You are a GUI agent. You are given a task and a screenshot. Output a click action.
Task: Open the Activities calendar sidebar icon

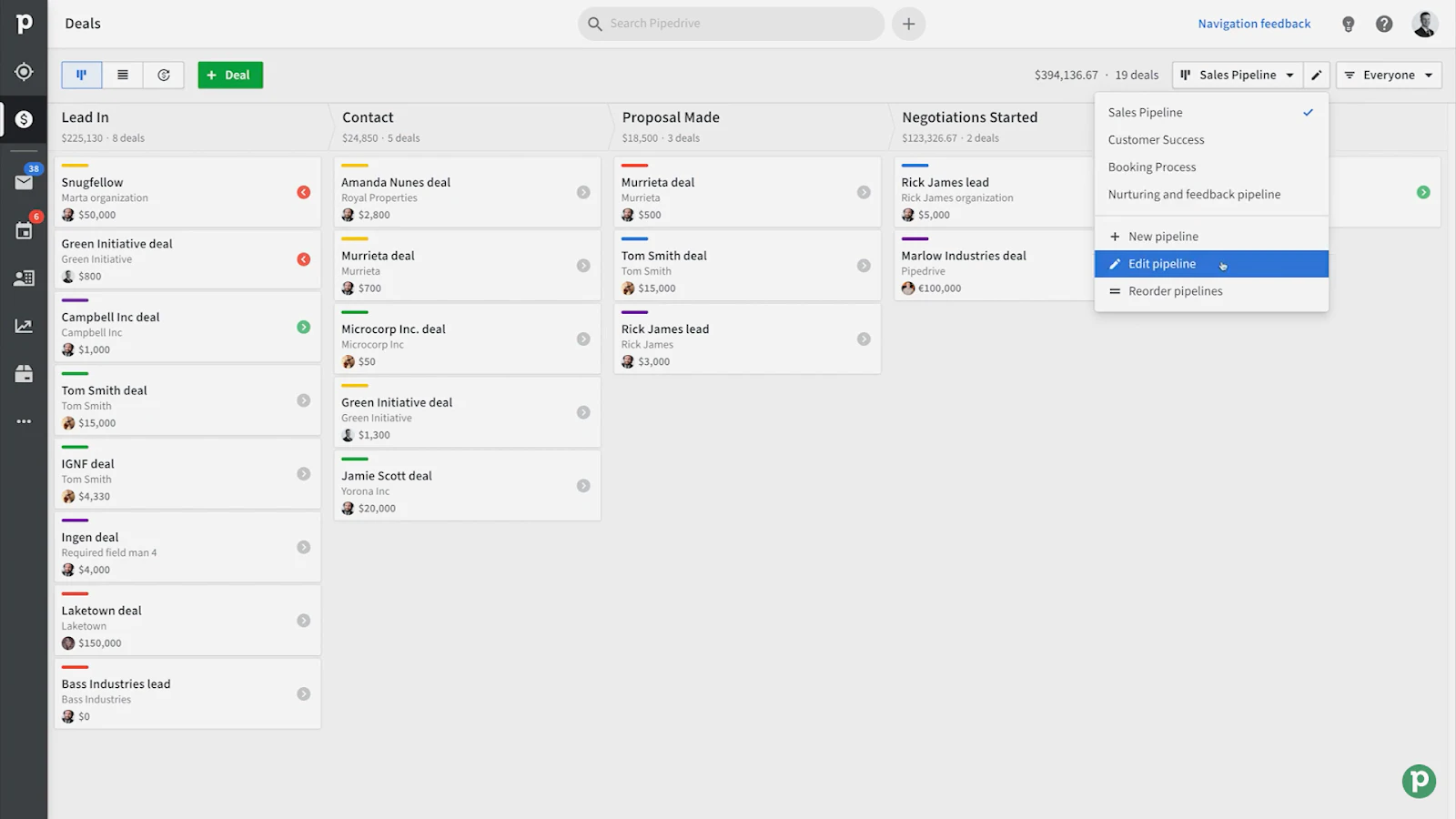point(24,230)
